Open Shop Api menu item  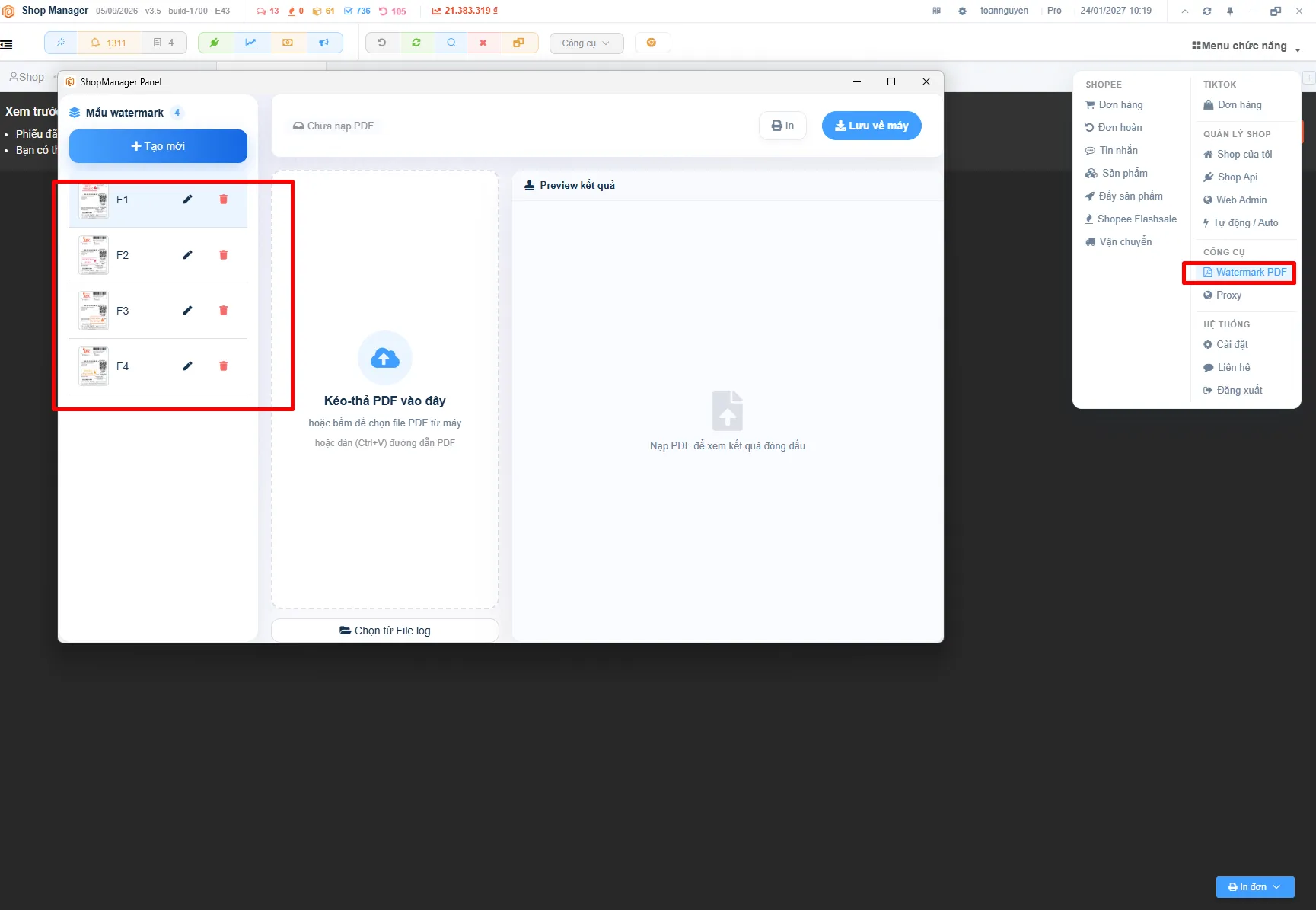(1231, 177)
